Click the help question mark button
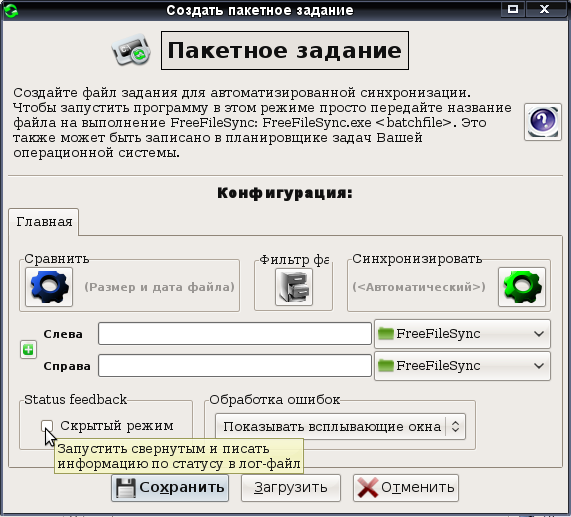This screenshot has width=571, height=517. 543,122
